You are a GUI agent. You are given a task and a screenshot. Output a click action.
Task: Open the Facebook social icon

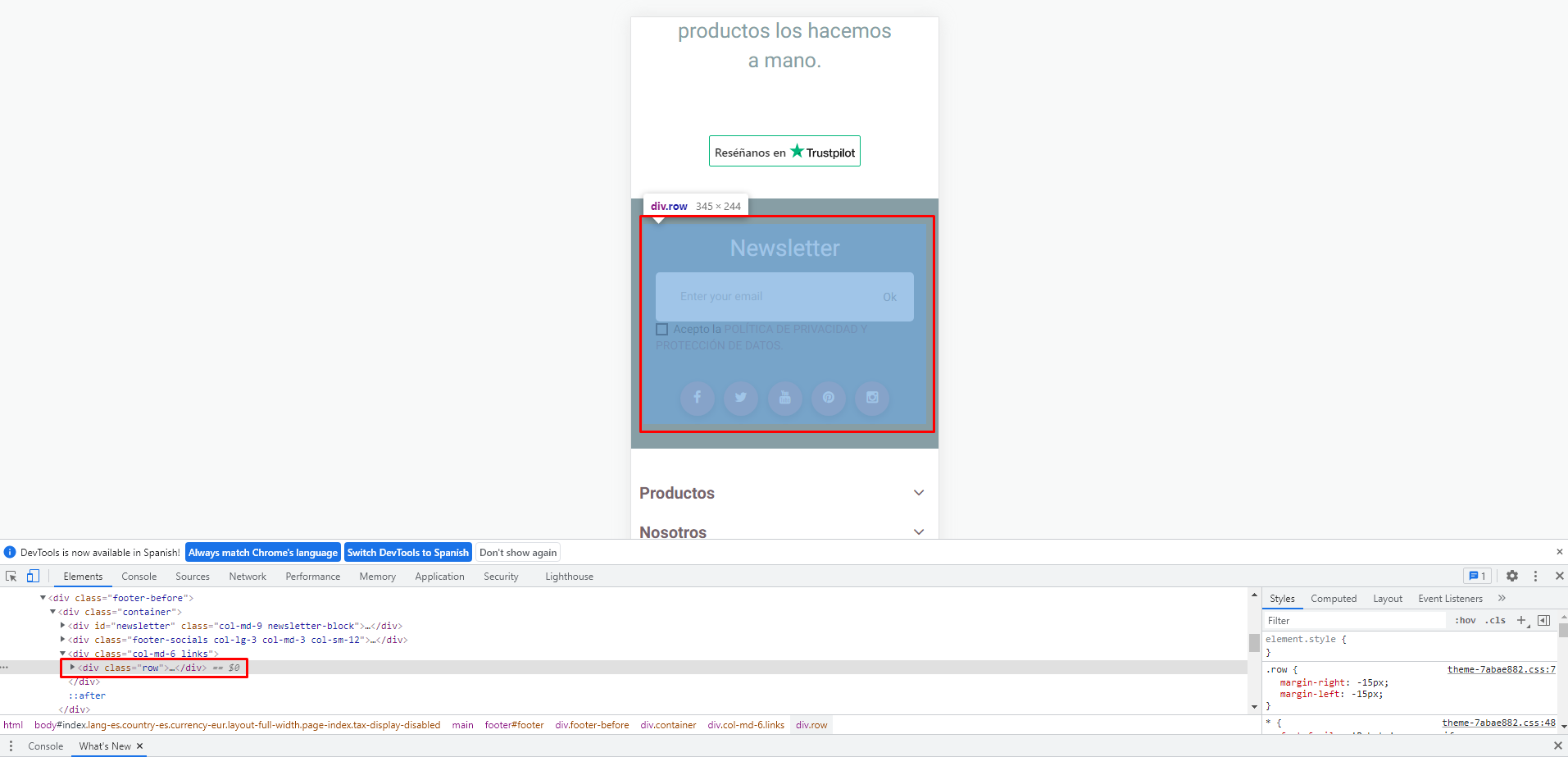click(698, 398)
